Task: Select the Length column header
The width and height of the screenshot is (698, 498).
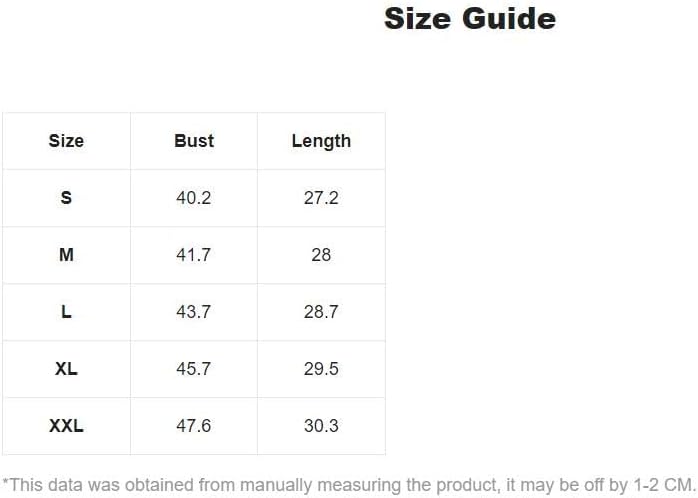Action: [x=321, y=141]
